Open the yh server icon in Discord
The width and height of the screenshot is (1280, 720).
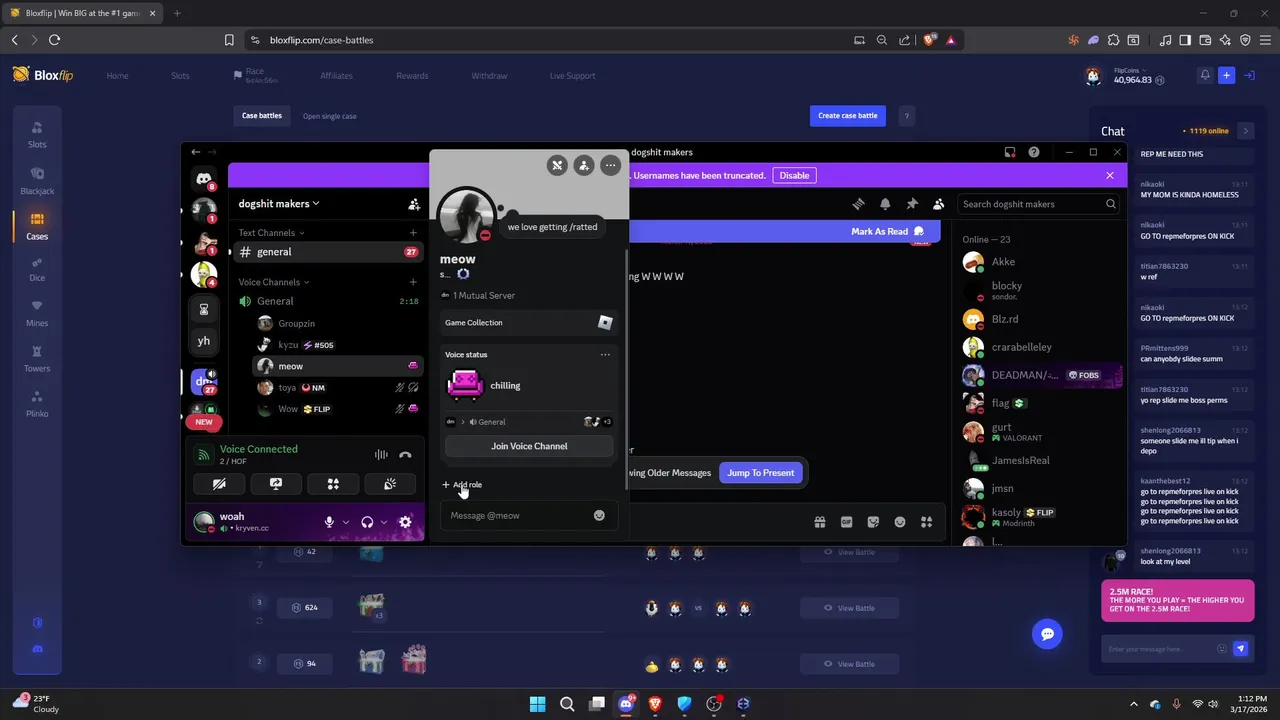point(204,341)
